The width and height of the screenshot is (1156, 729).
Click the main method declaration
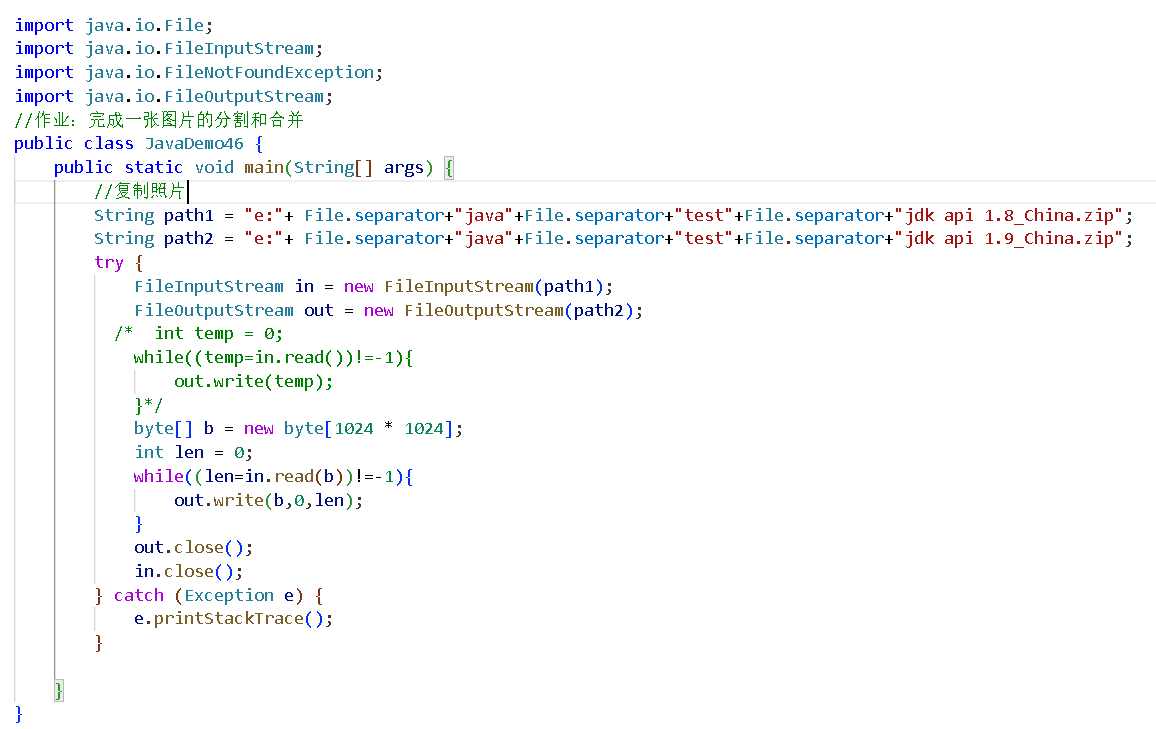point(254,168)
